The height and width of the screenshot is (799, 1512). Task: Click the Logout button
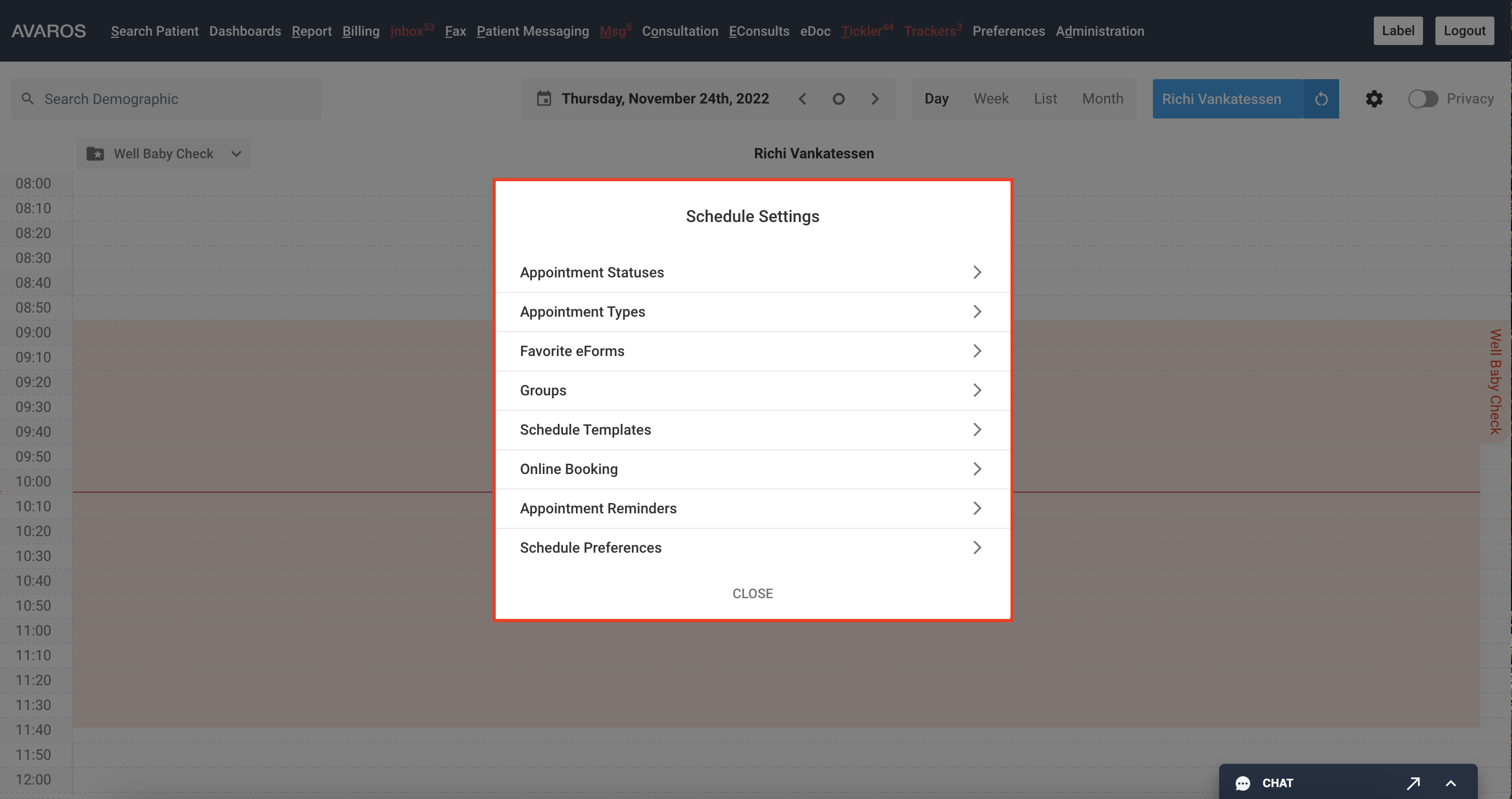1464,31
